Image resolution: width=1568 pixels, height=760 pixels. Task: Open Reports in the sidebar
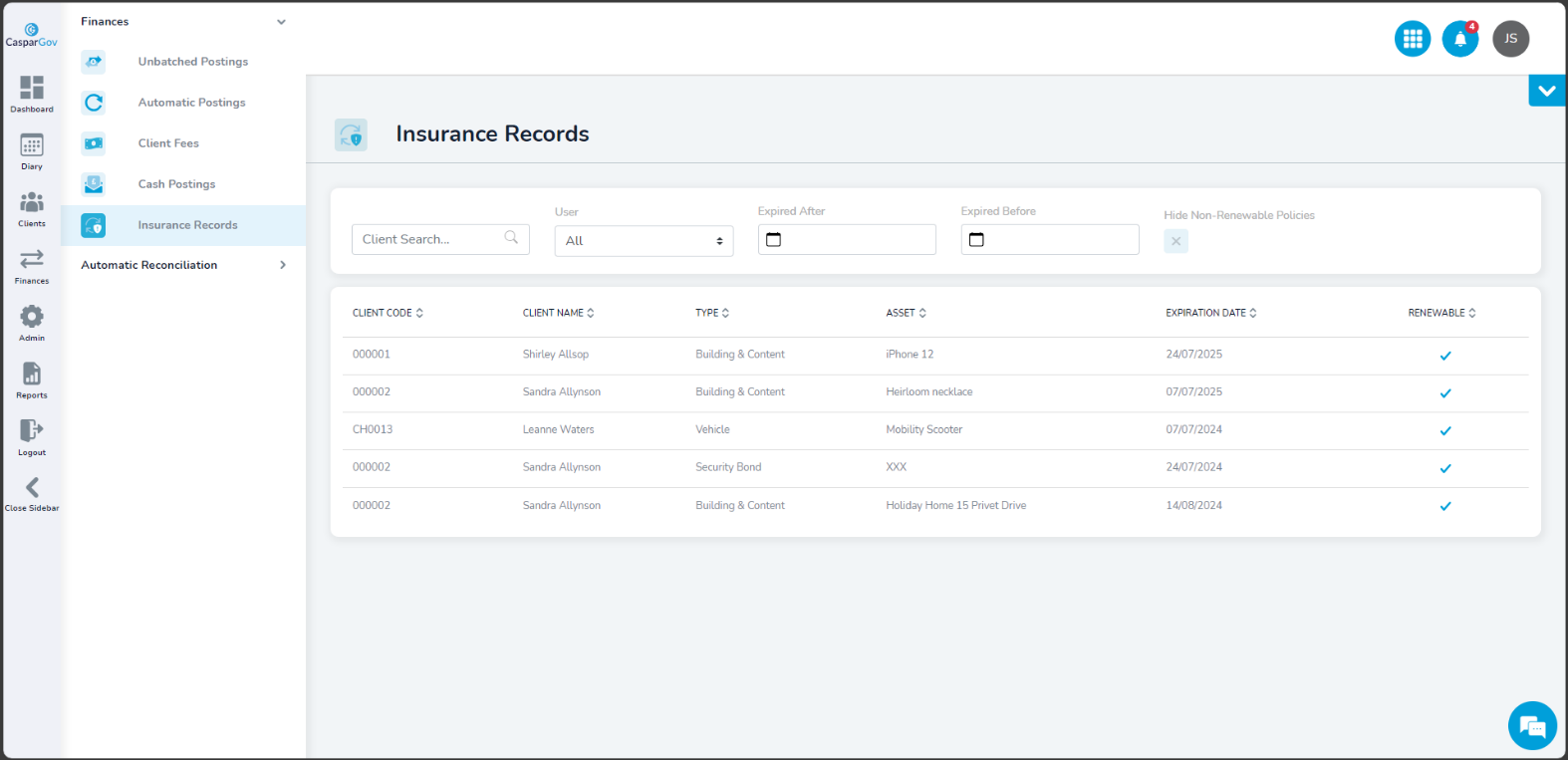(x=32, y=379)
